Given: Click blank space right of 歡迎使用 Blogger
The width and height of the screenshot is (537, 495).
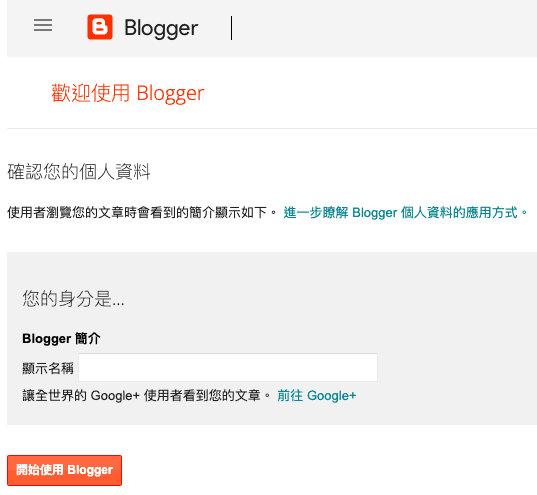Looking at the screenshot, I should pos(360,93).
